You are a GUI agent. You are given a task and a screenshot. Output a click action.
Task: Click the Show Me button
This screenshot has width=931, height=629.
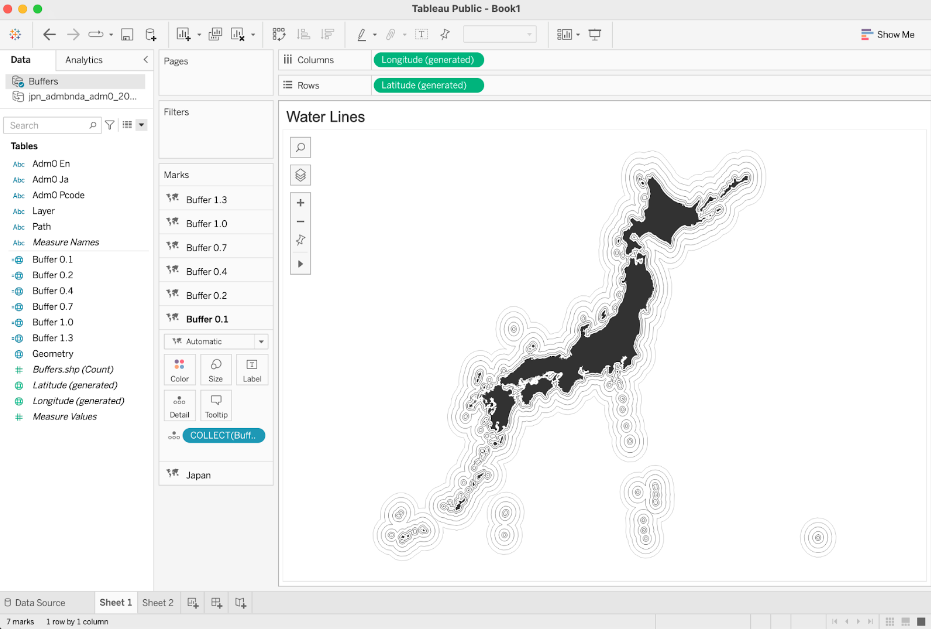(x=887, y=35)
